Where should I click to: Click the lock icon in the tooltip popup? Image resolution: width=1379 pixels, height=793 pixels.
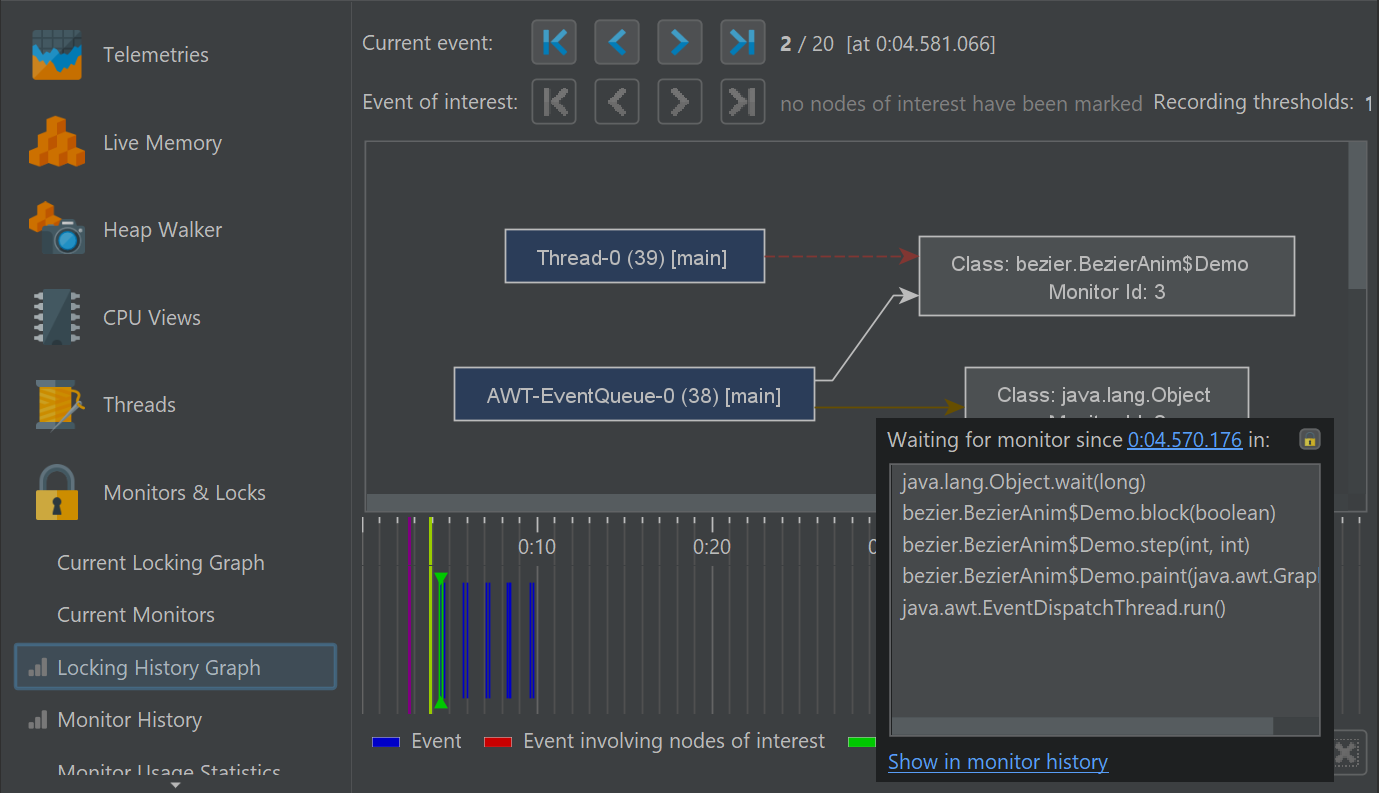pyautogui.click(x=1310, y=439)
